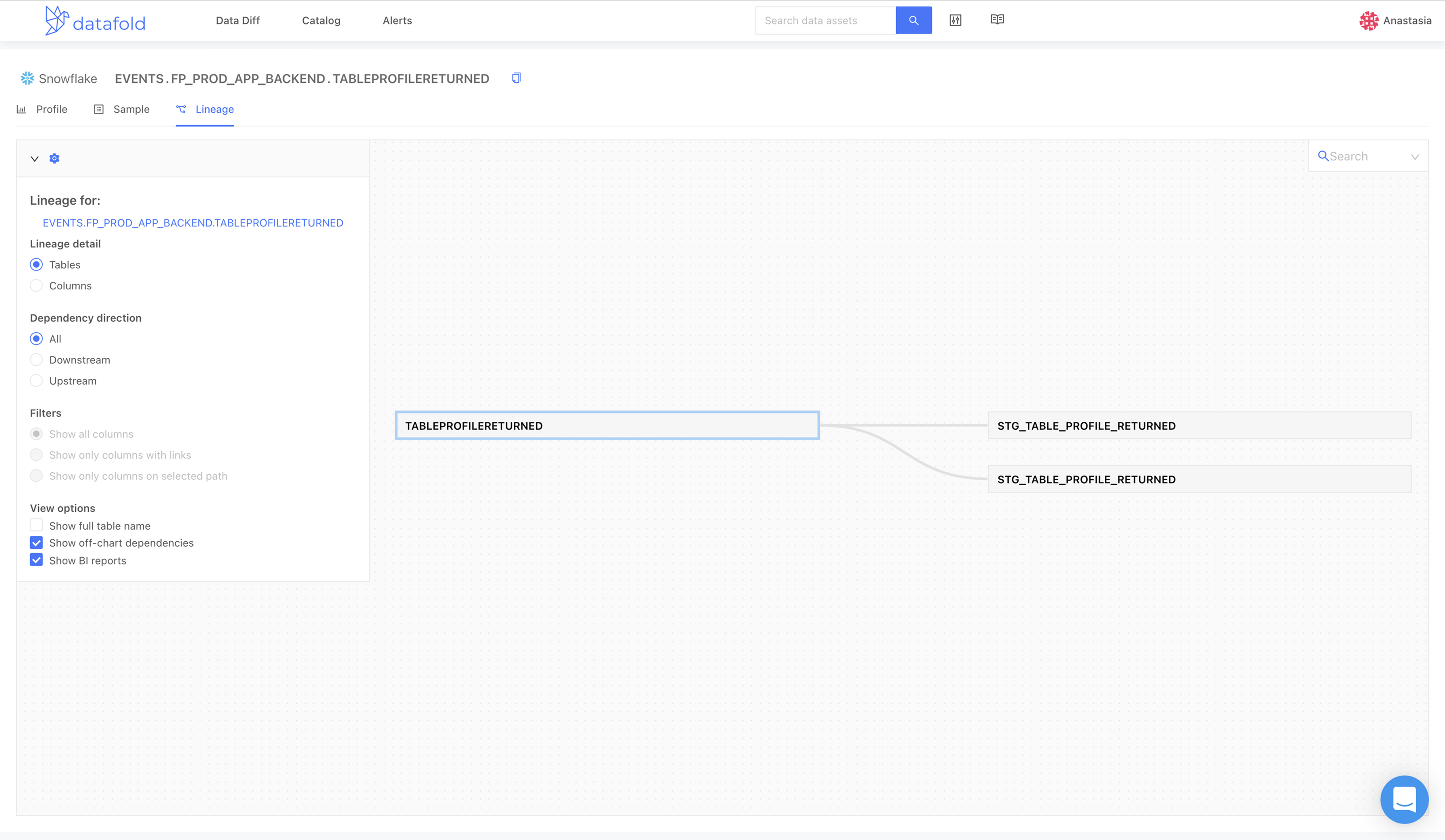Select Show only columns with links
Screen dimensions: 1445x840
pos(36,455)
